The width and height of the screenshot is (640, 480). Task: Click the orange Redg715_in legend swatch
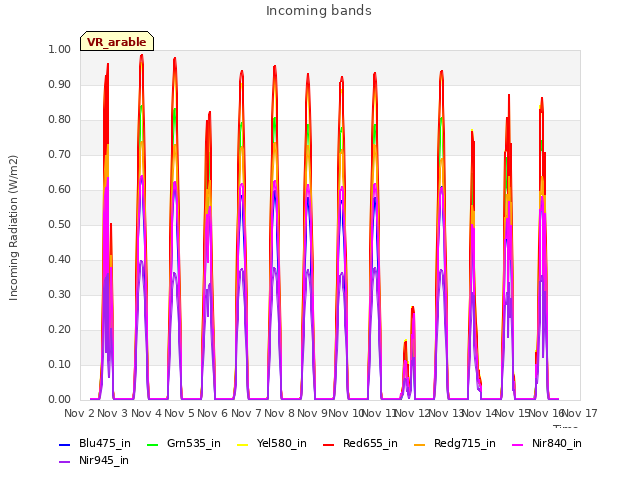(420, 444)
